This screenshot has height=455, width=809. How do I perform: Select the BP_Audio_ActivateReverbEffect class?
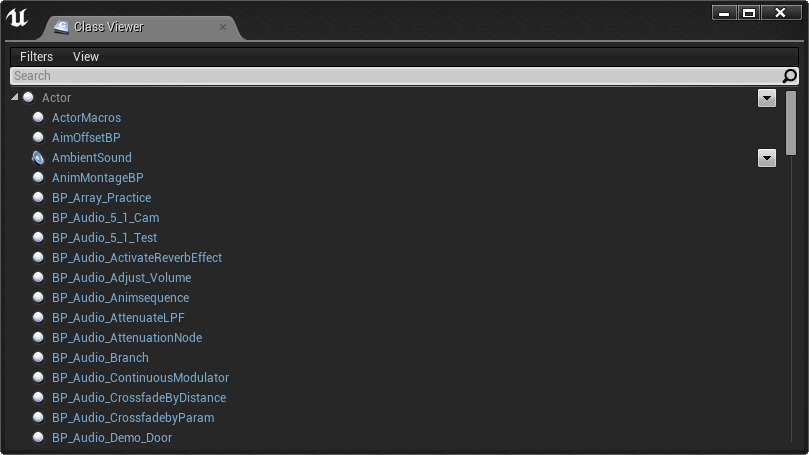[x=137, y=257]
